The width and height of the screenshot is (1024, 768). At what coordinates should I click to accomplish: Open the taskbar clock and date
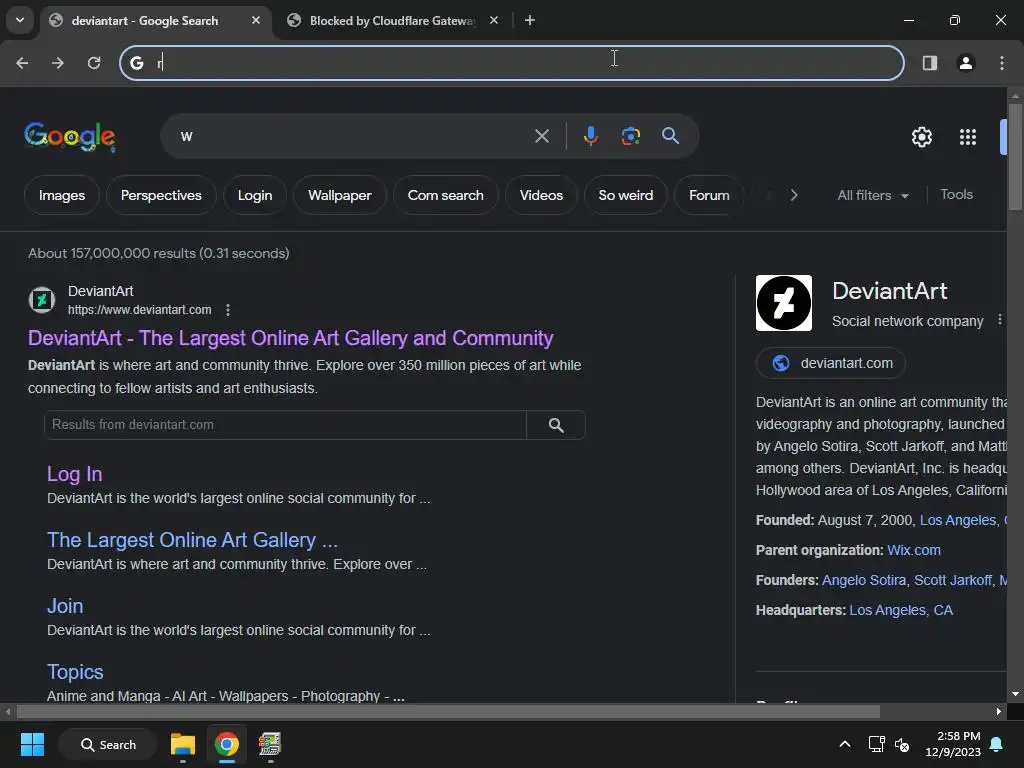point(953,744)
